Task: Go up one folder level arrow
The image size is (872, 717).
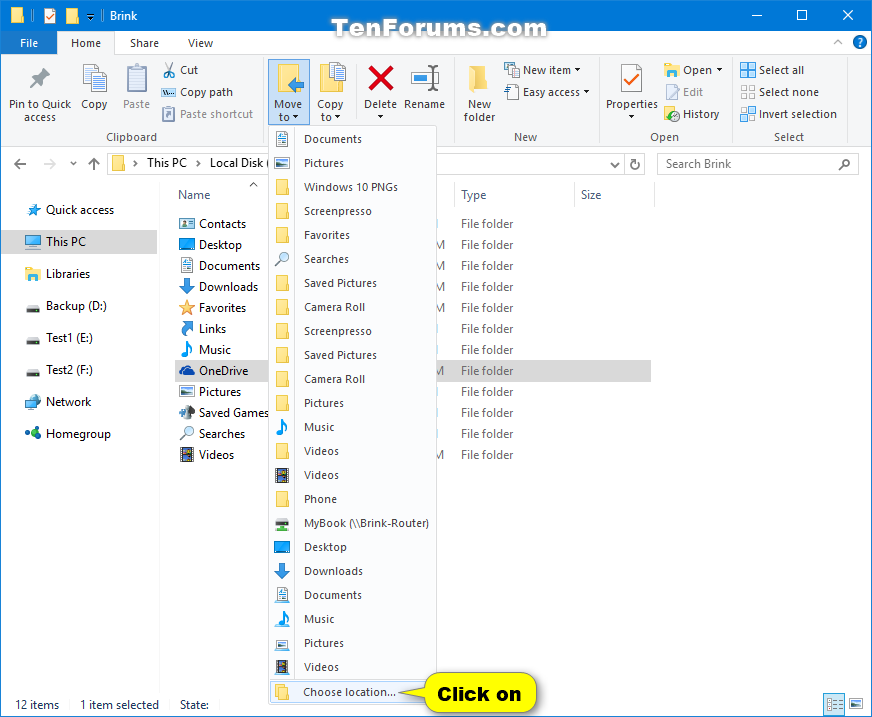Action: coord(93,164)
